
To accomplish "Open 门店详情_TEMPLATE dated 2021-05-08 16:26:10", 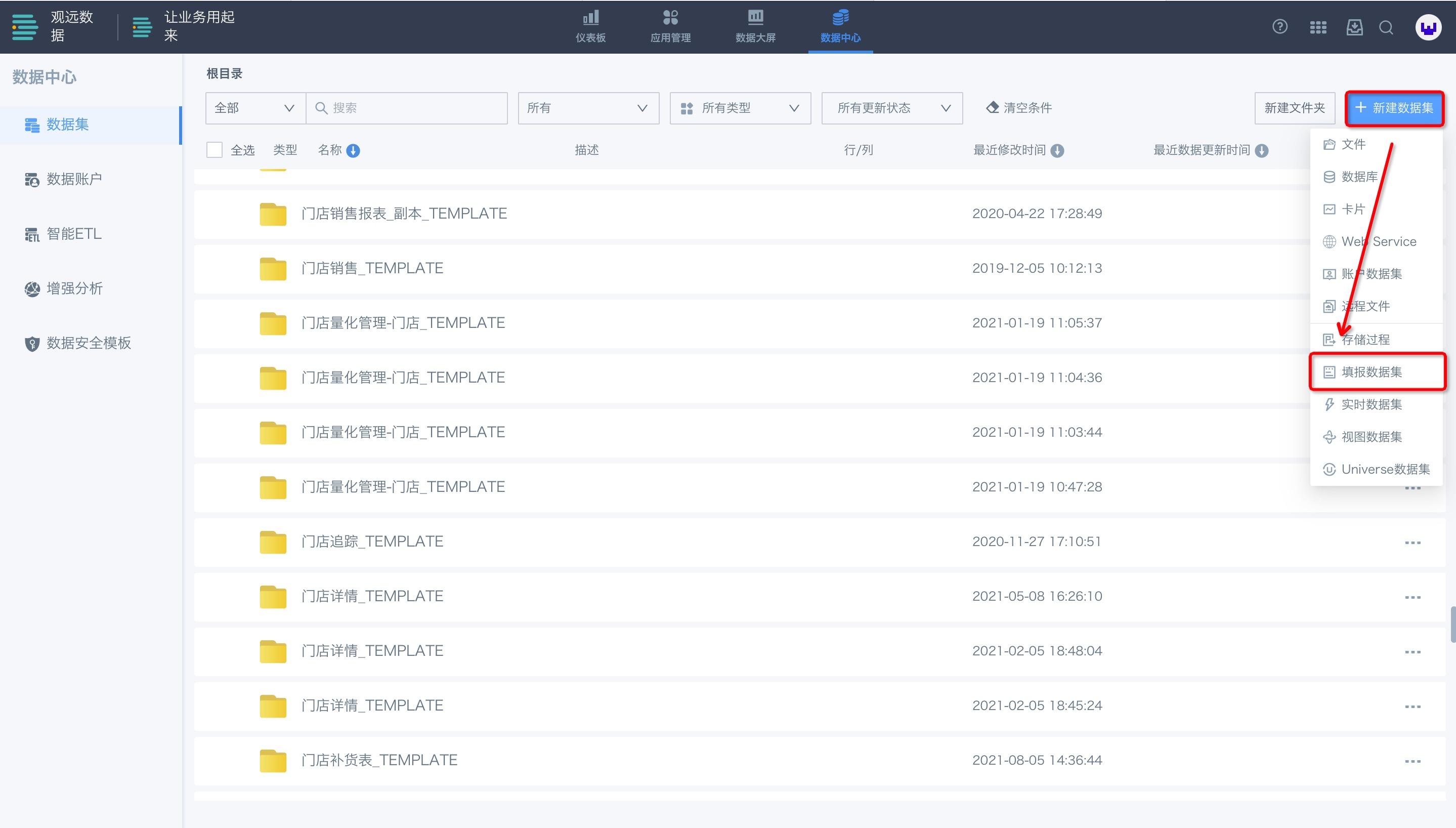I will pos(372,597).
